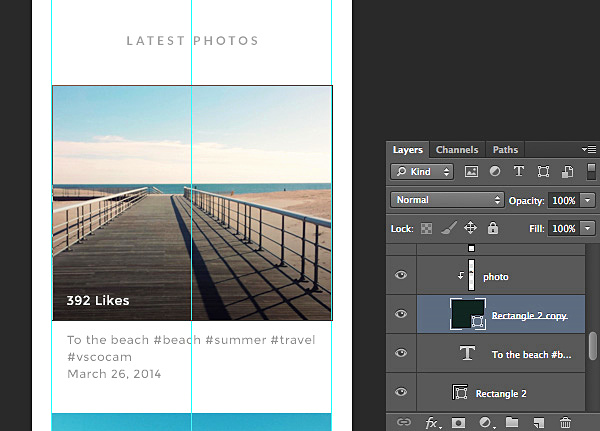Viewport: 600px width, 431px height.
Task: Click the smart object filter icon
Action: coord(567,172)
